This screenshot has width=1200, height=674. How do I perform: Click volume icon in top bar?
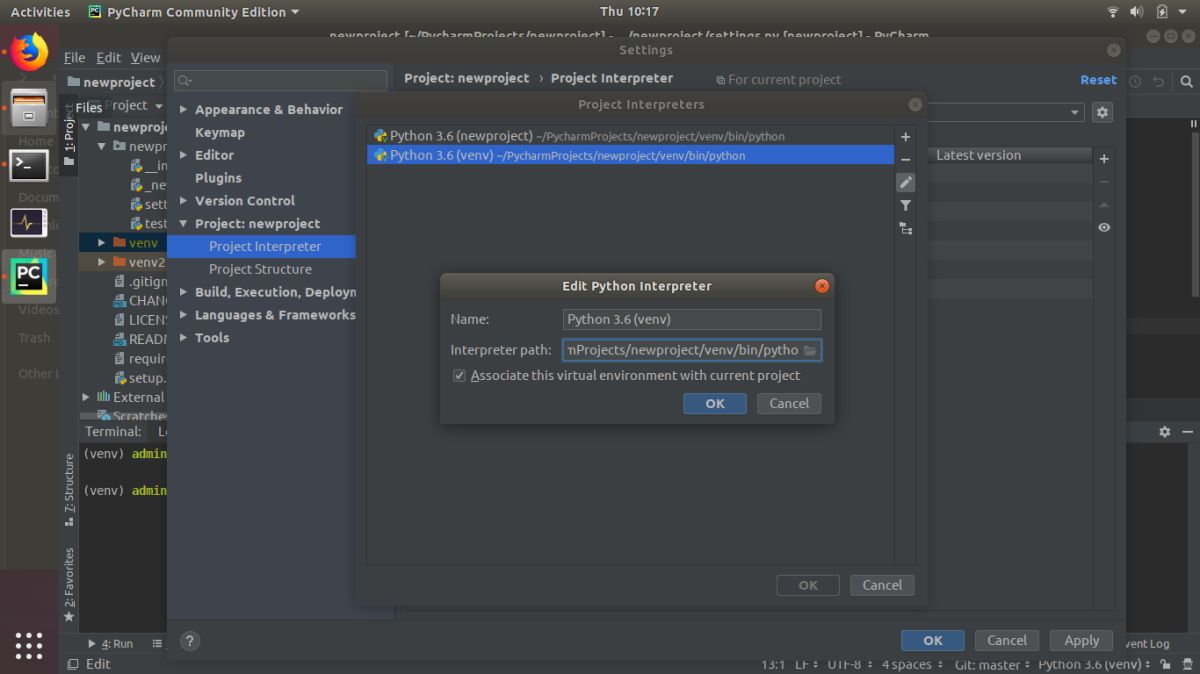pos(1137,12)
